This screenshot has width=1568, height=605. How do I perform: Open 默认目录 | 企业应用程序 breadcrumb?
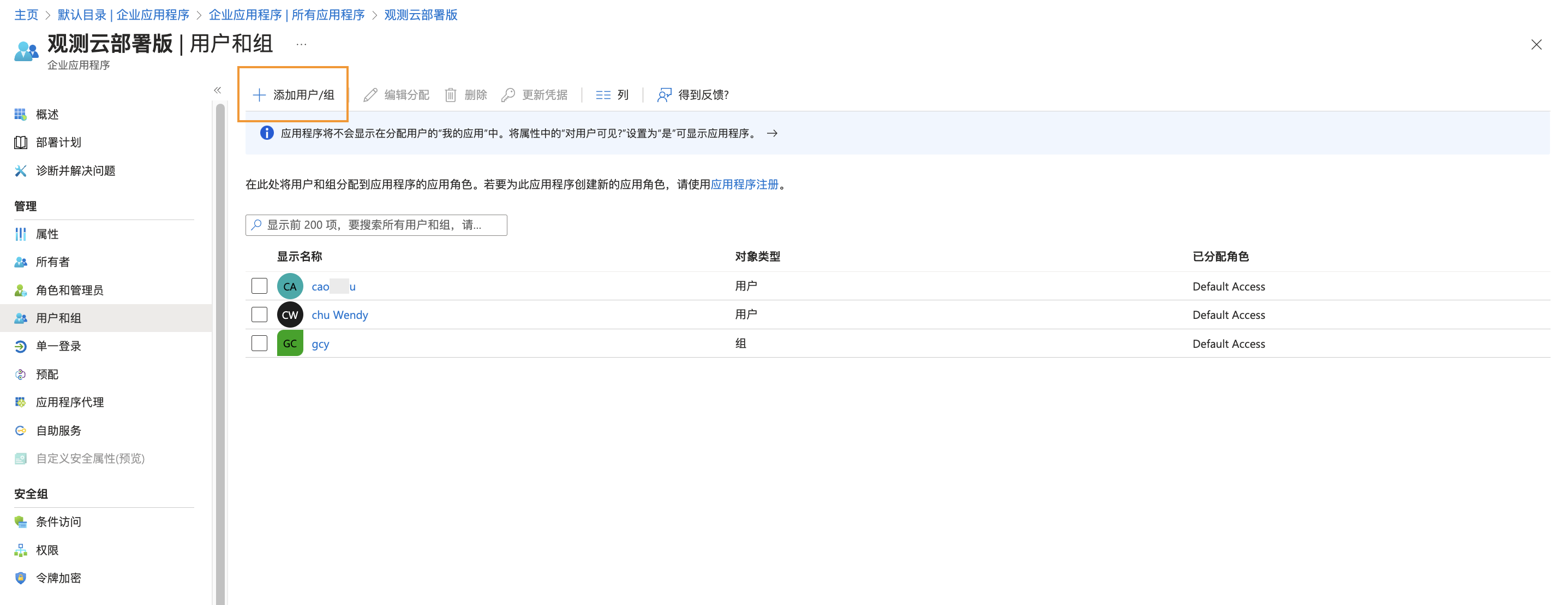[x=123, y=15]
